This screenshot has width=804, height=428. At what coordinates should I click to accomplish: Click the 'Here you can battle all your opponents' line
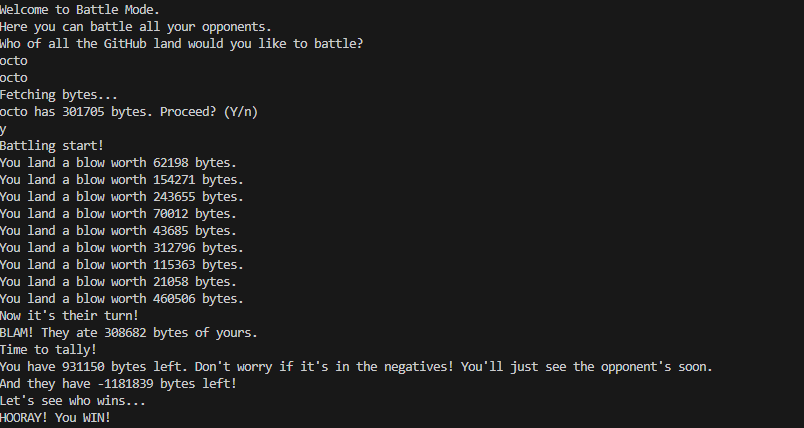point(136,27)
